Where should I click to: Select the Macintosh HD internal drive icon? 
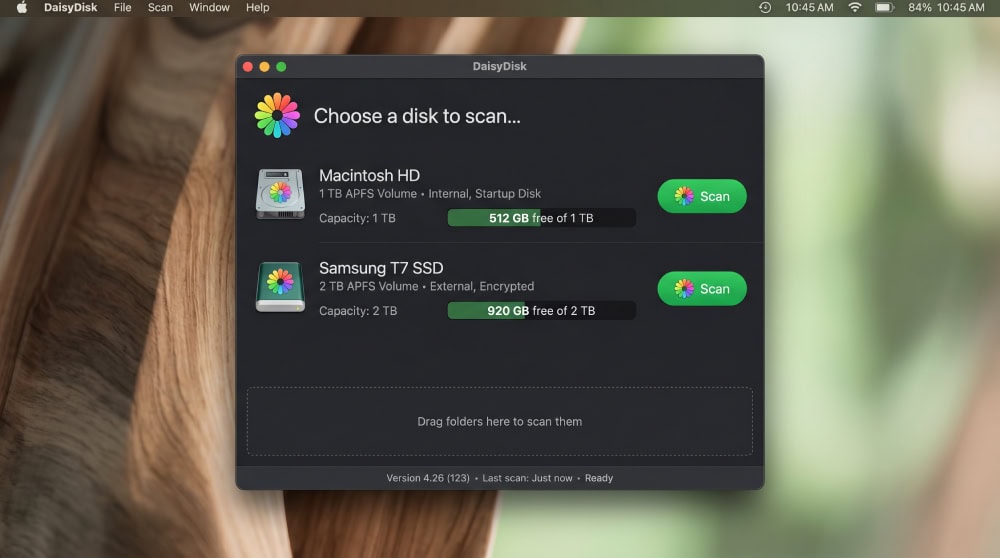(x=280, y=194)
